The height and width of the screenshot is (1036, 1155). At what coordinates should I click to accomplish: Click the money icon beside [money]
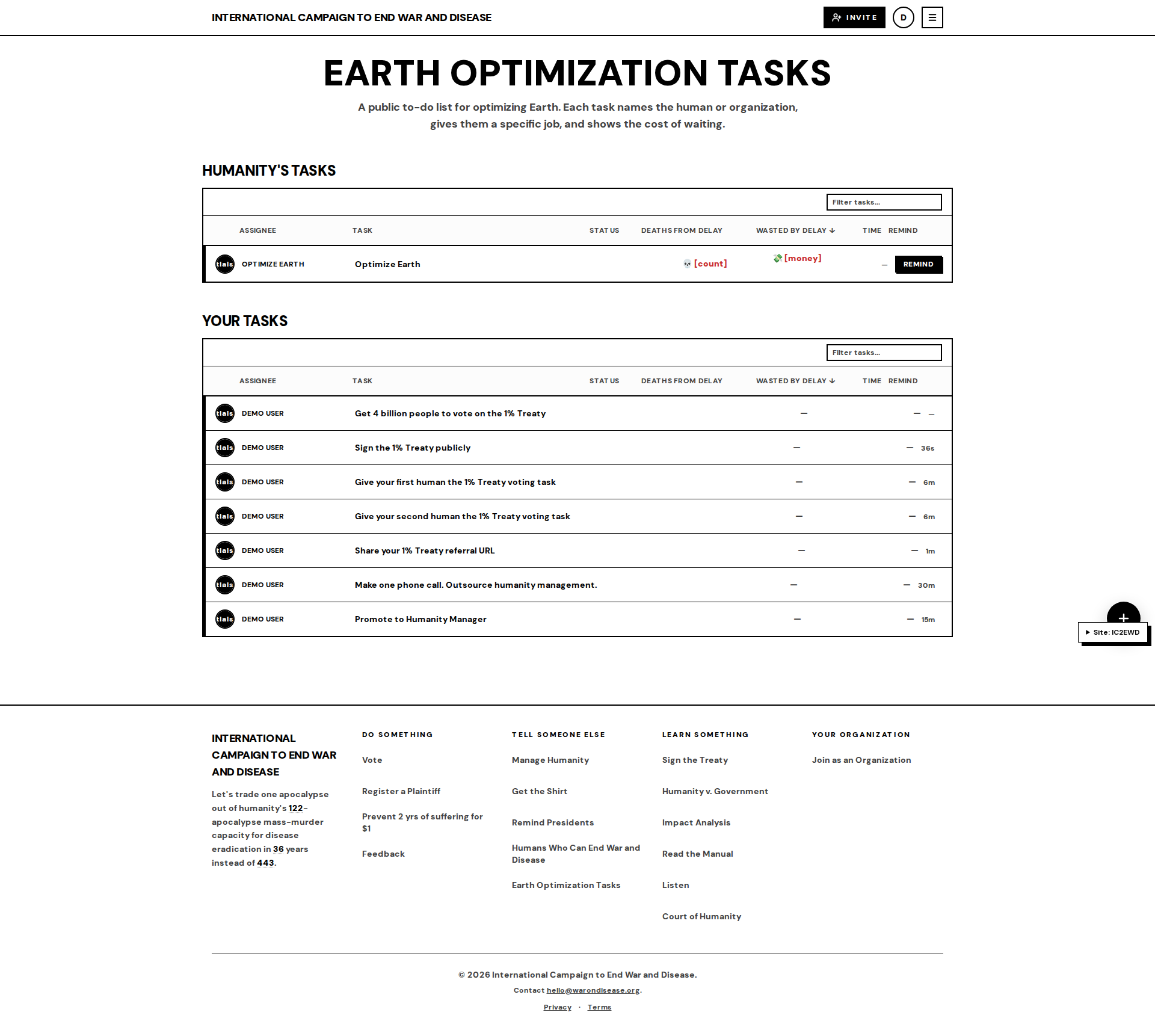(x=778, y=258)
